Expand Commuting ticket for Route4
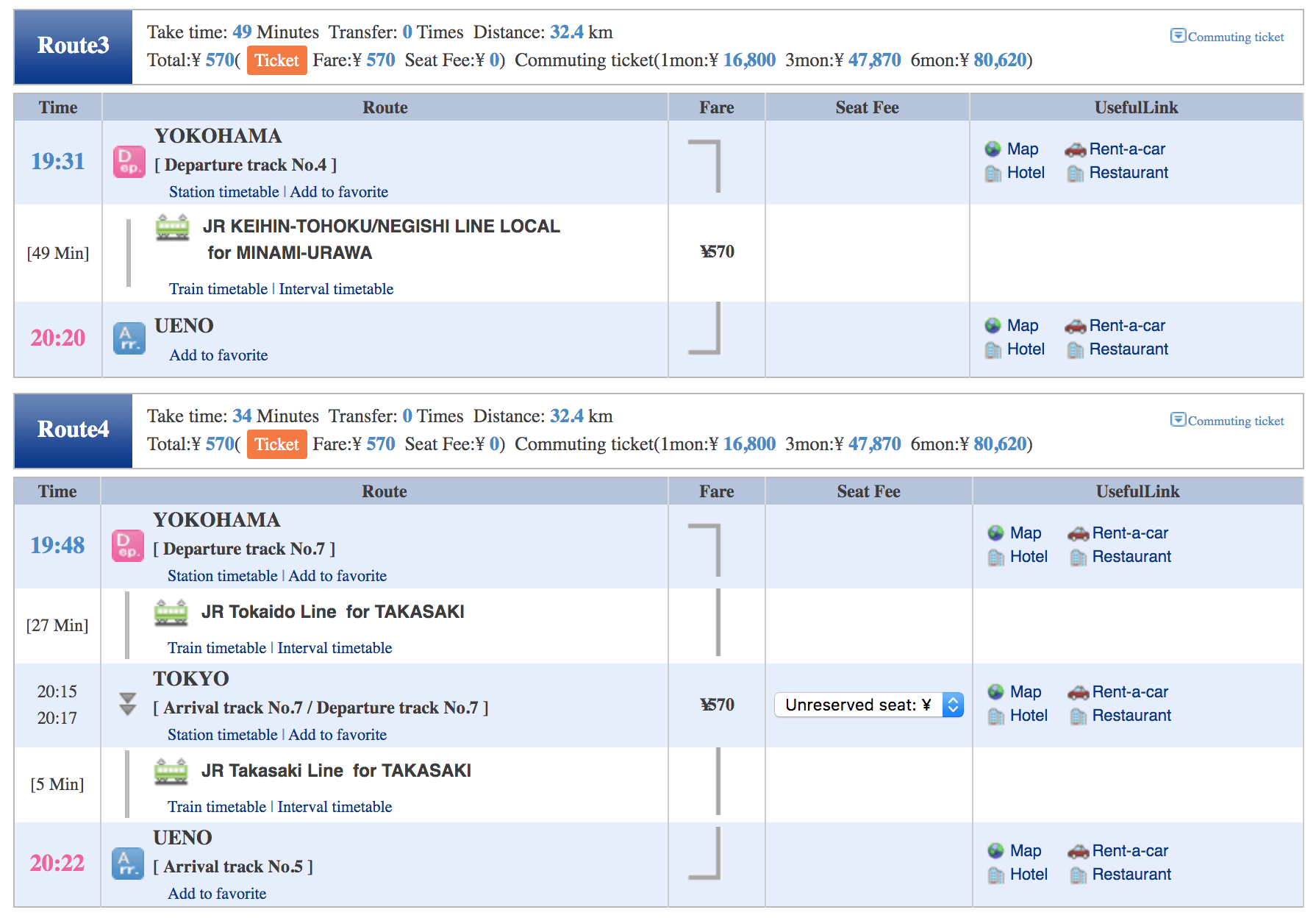The width and height of the screenshot is (1316, 918). [1227, 421]
